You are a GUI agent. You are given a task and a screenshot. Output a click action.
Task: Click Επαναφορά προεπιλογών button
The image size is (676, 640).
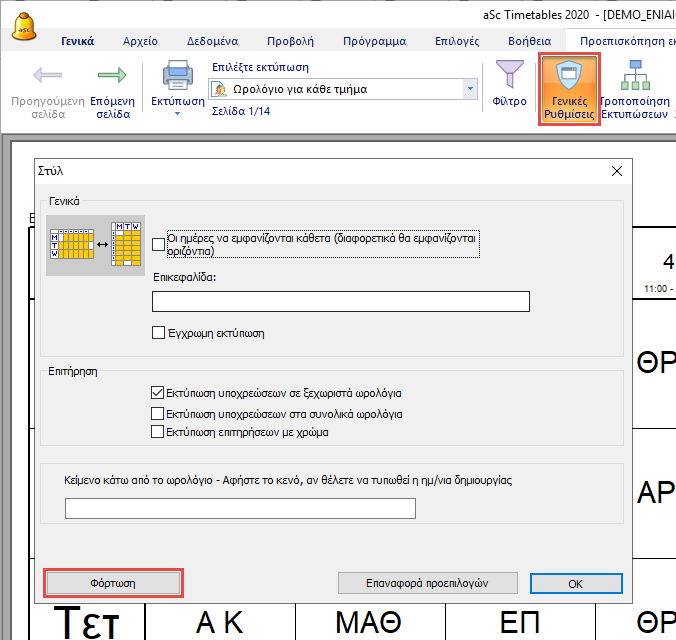[x=427, y=583]
